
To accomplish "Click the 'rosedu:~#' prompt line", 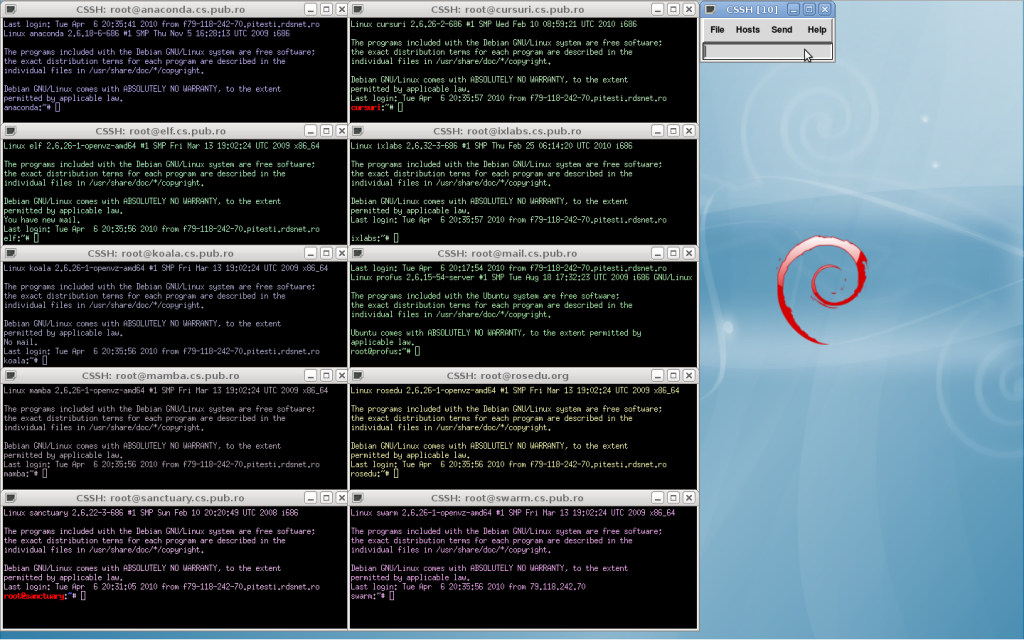I will point(371,473).
